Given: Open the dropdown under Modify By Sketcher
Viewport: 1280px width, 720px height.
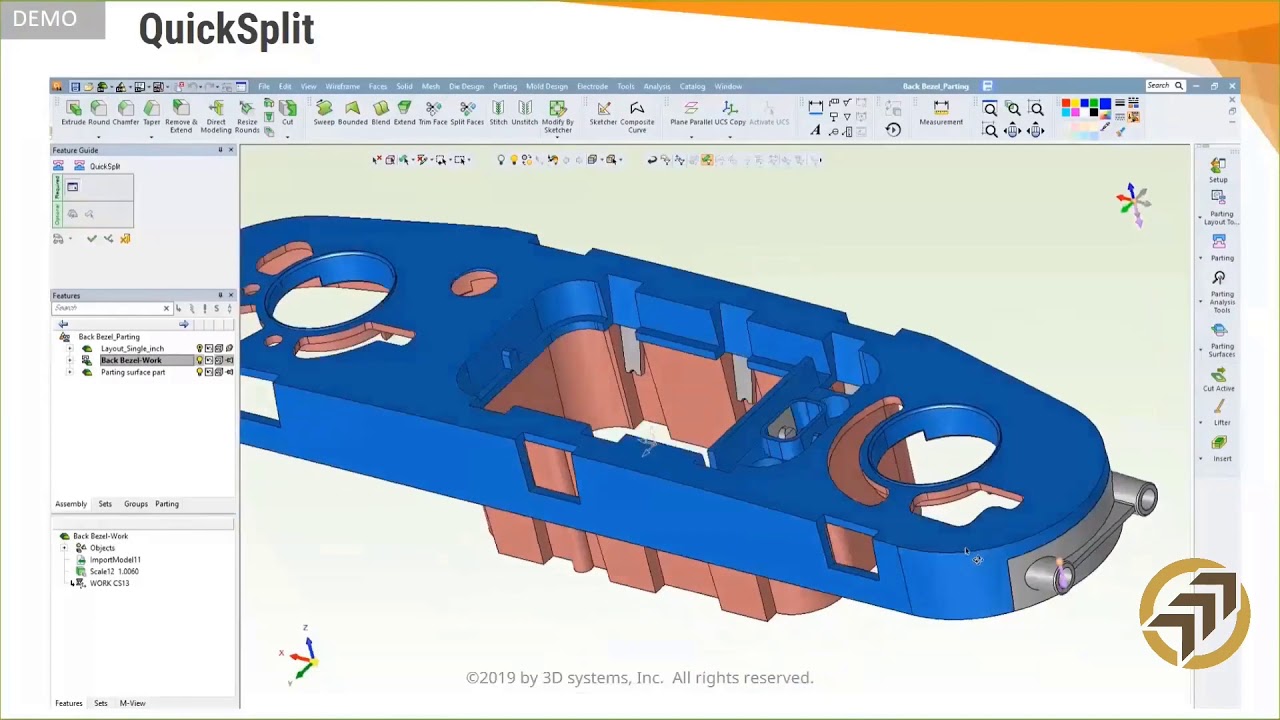Looking at the screenshot, I should (x=558, y=139).
